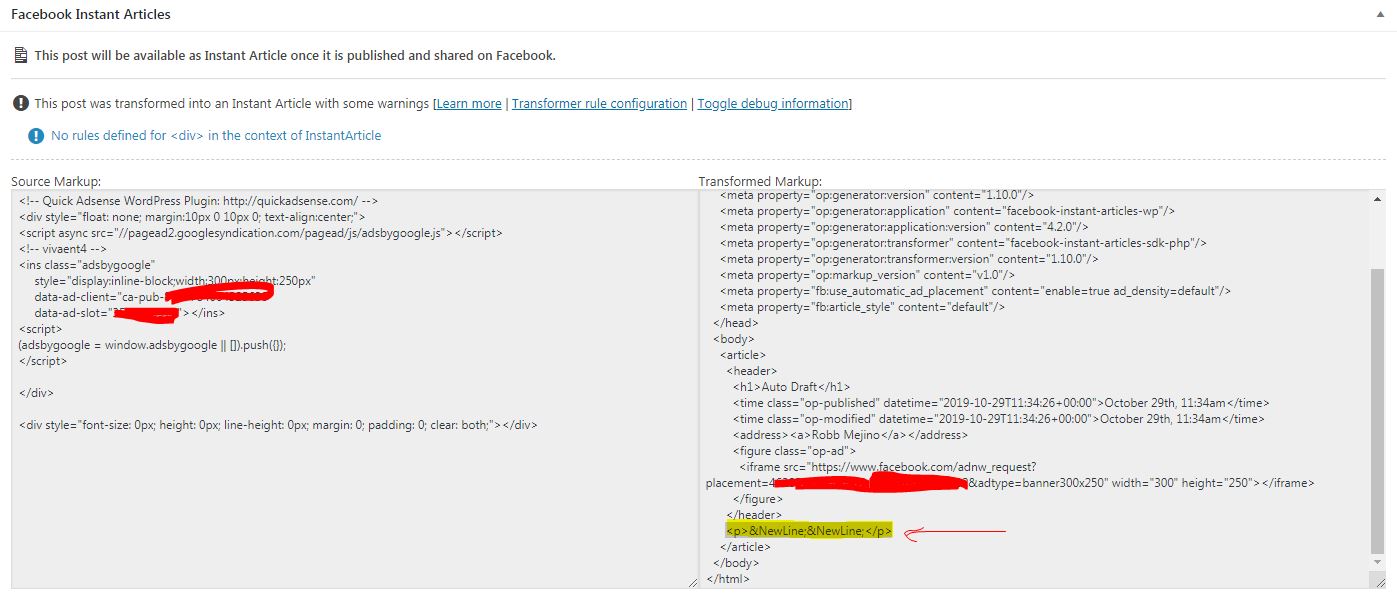Click the Facebook Instant Articles panel title

click(x=91, y=15)
